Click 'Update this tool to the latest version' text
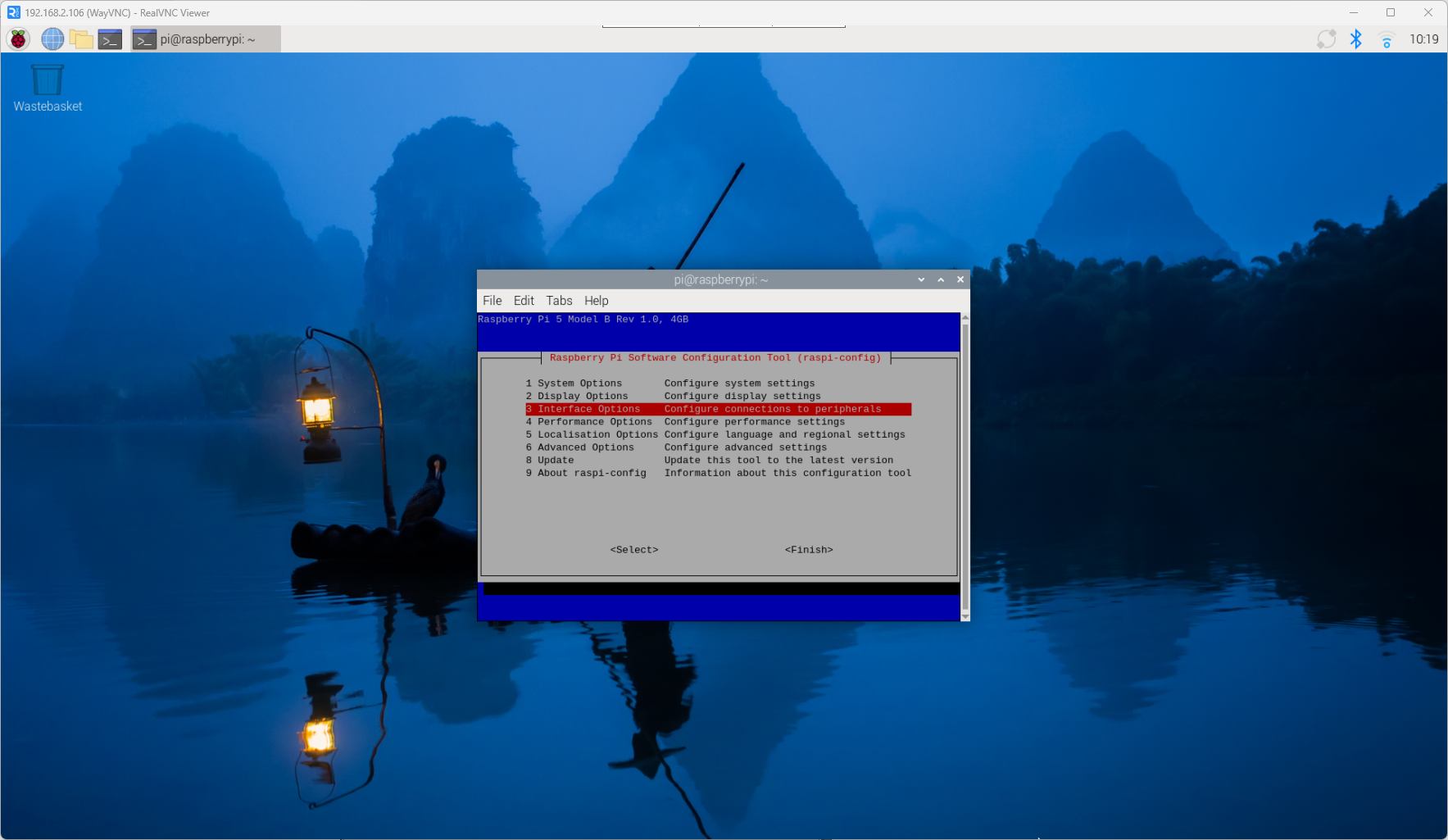This screenshot has height=840, width=1448. pyautogui.click(x=778, y=460)
